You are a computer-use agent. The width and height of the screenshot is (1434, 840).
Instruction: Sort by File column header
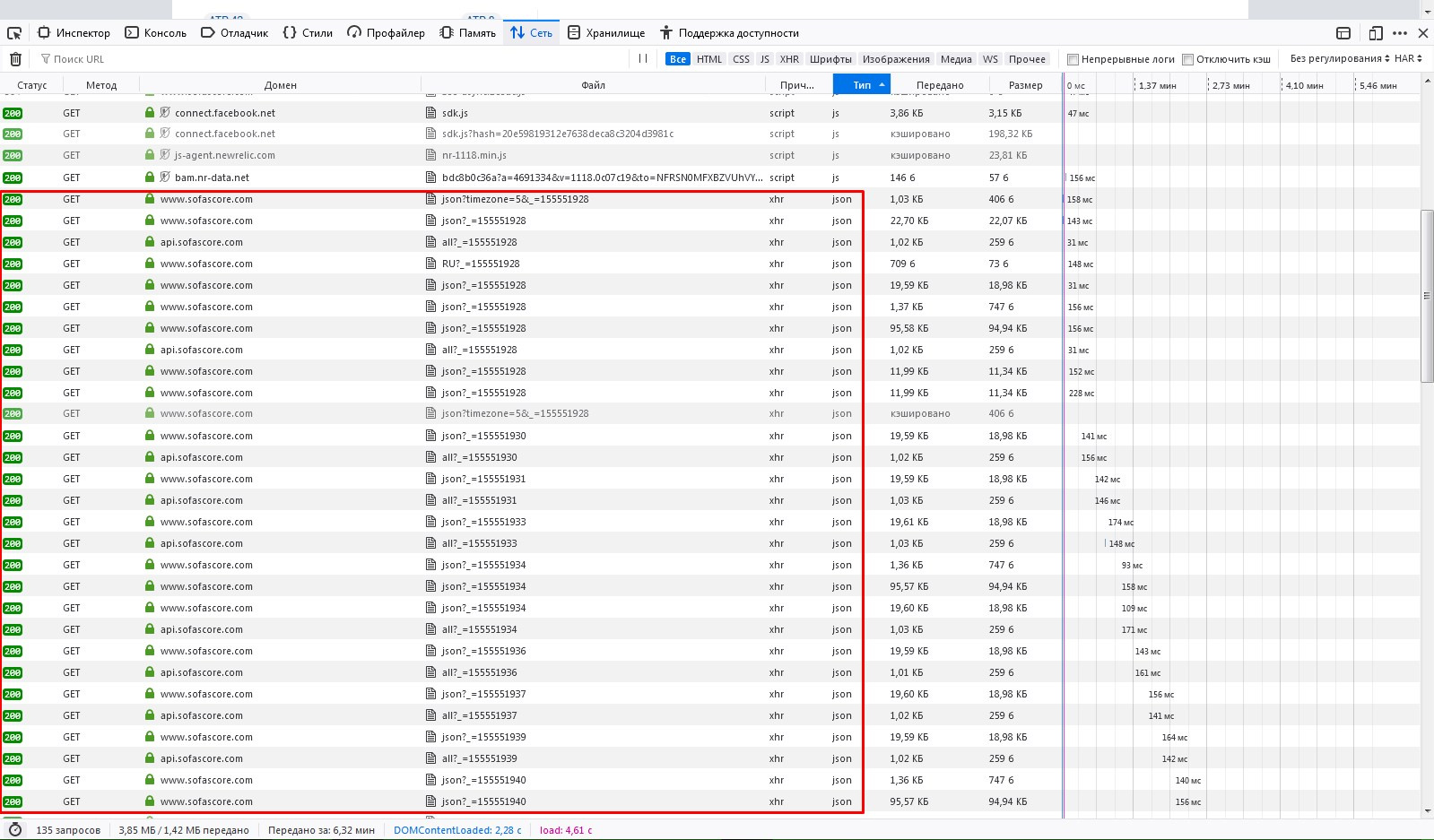(593, 85)
